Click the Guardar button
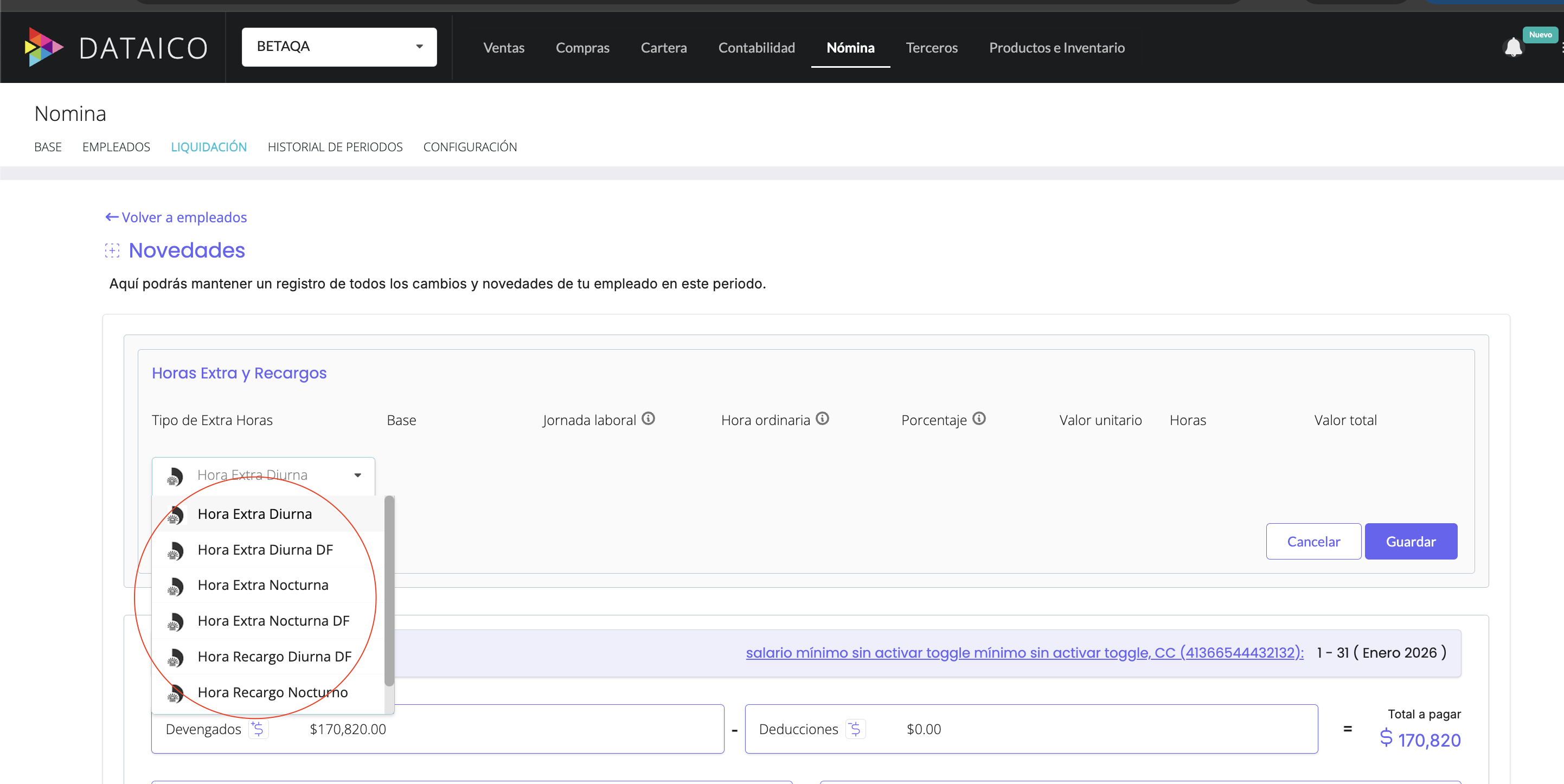This screenshot has width=1564, height=784. tap(1411, 541)
